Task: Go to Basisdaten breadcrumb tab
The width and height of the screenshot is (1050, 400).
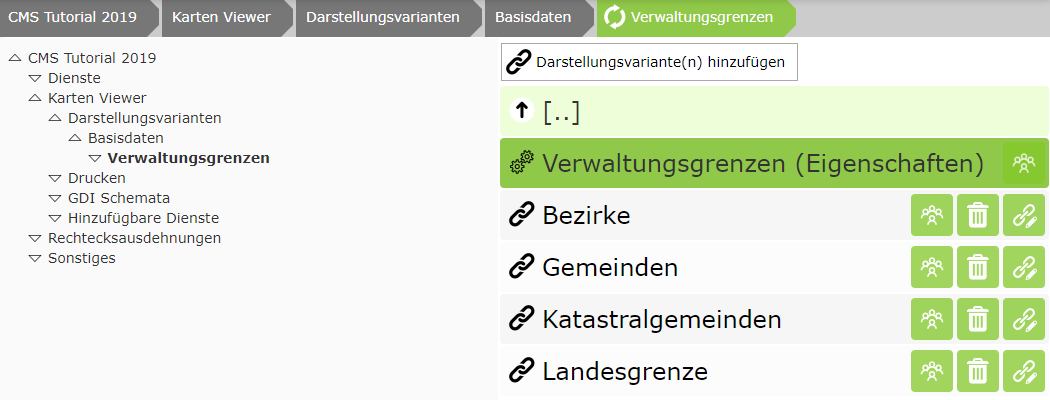Action: tap(533, 17)
